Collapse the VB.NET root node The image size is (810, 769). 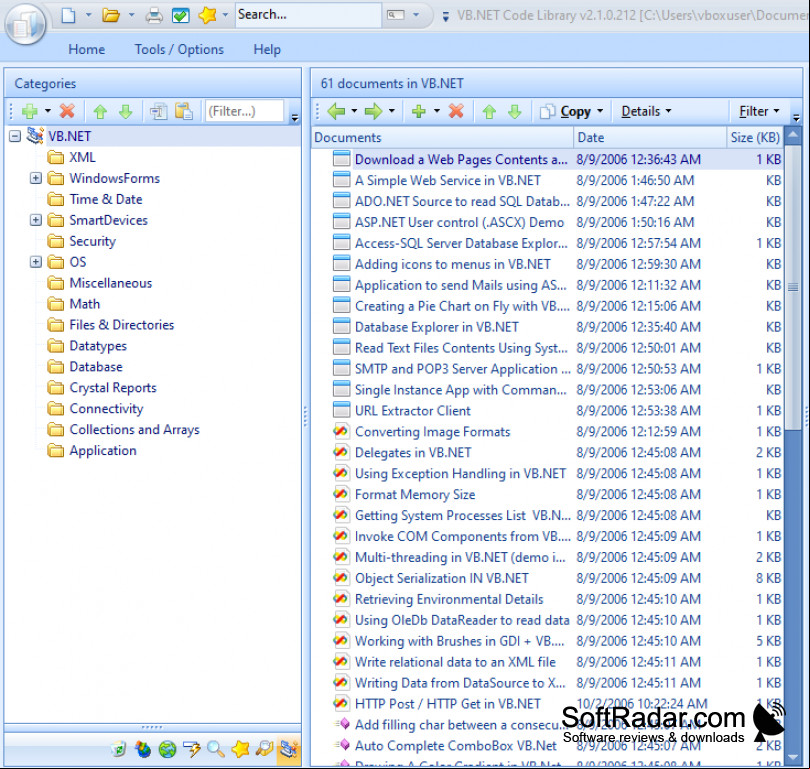pyautogui.click(x=15, y=136)
